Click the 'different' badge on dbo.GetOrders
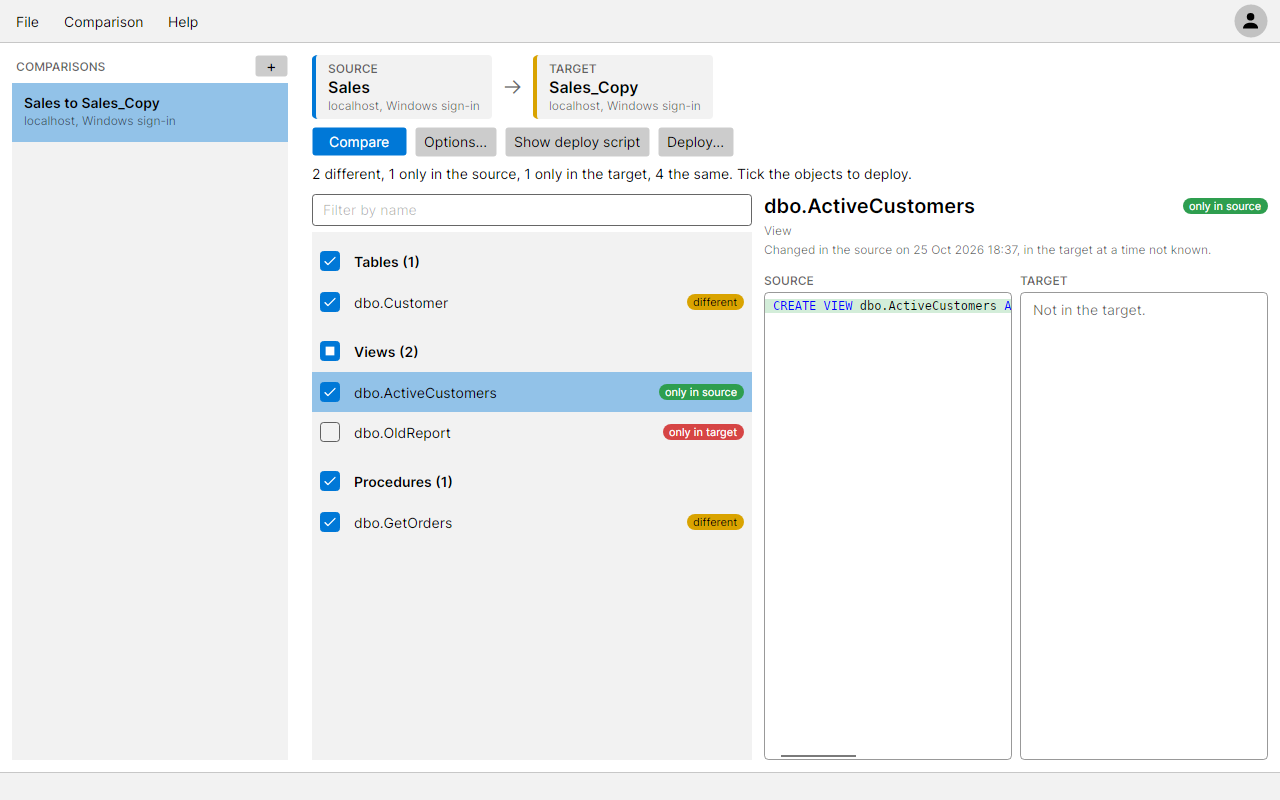 715,522
